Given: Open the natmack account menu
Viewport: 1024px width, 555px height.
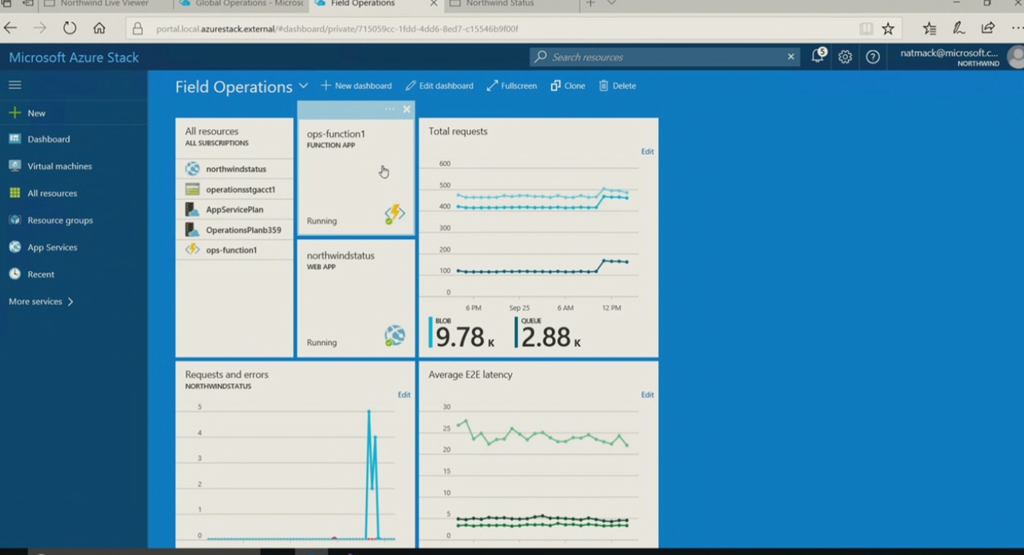Looking at the screenshot, I should pyautogui.click(x=960, y=57).
